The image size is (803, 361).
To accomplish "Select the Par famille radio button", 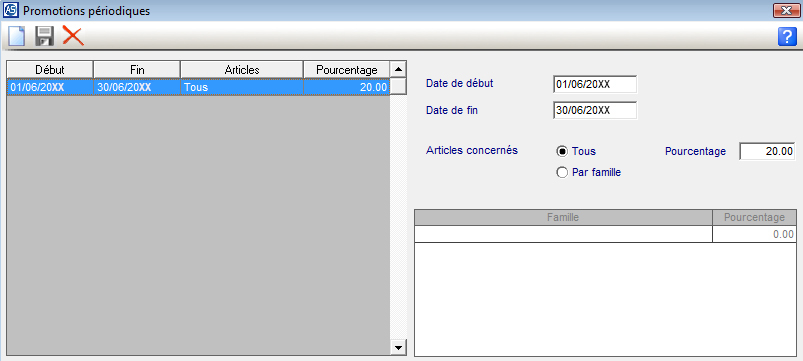I will point(562,173).
